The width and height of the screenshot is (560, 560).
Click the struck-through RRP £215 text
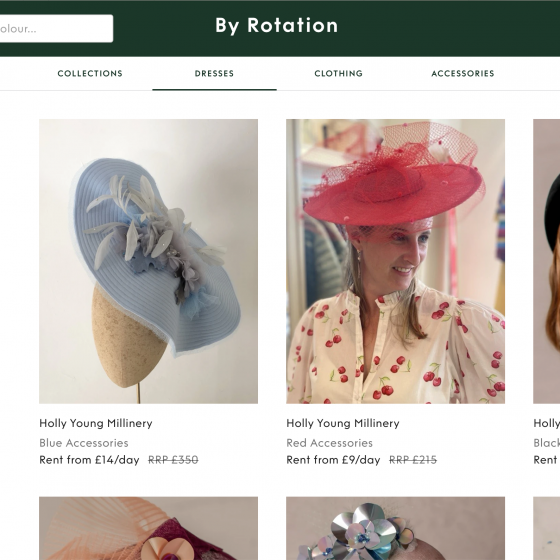[413, 460]
